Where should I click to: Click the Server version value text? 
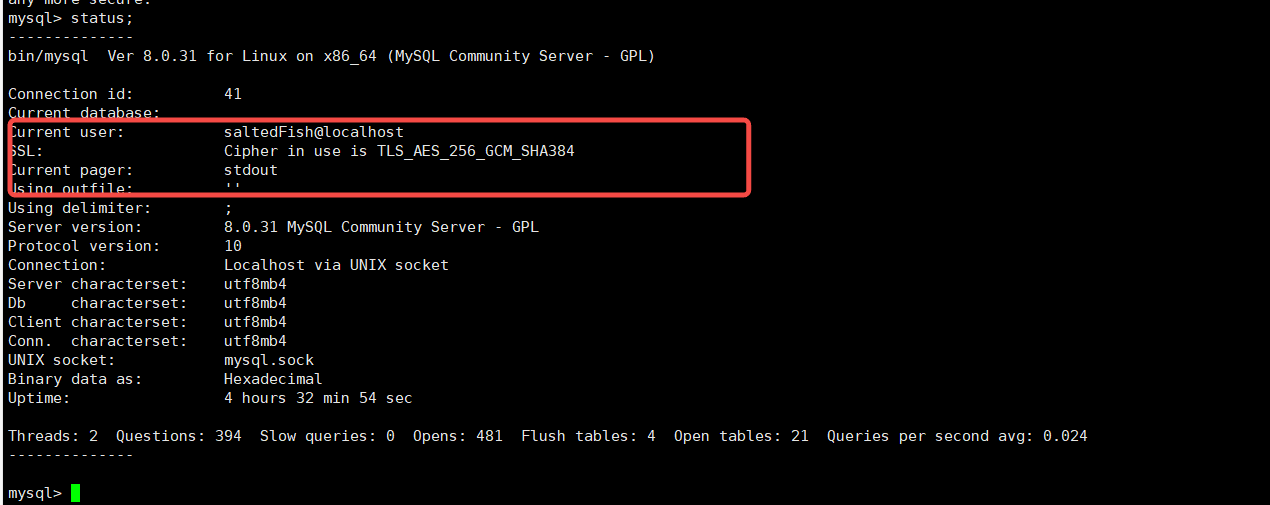[381, 227]
